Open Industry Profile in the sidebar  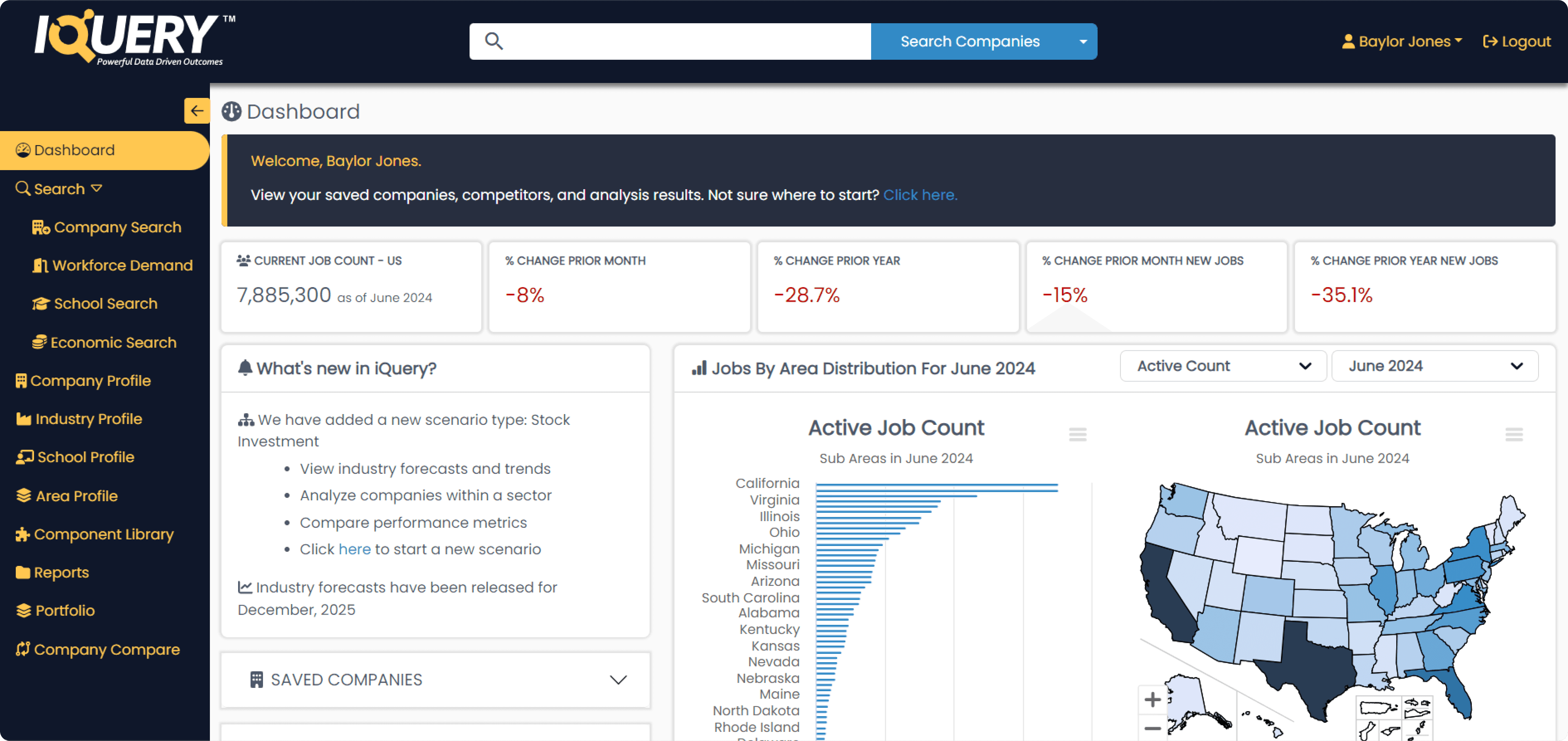click(x=79, y=419)
